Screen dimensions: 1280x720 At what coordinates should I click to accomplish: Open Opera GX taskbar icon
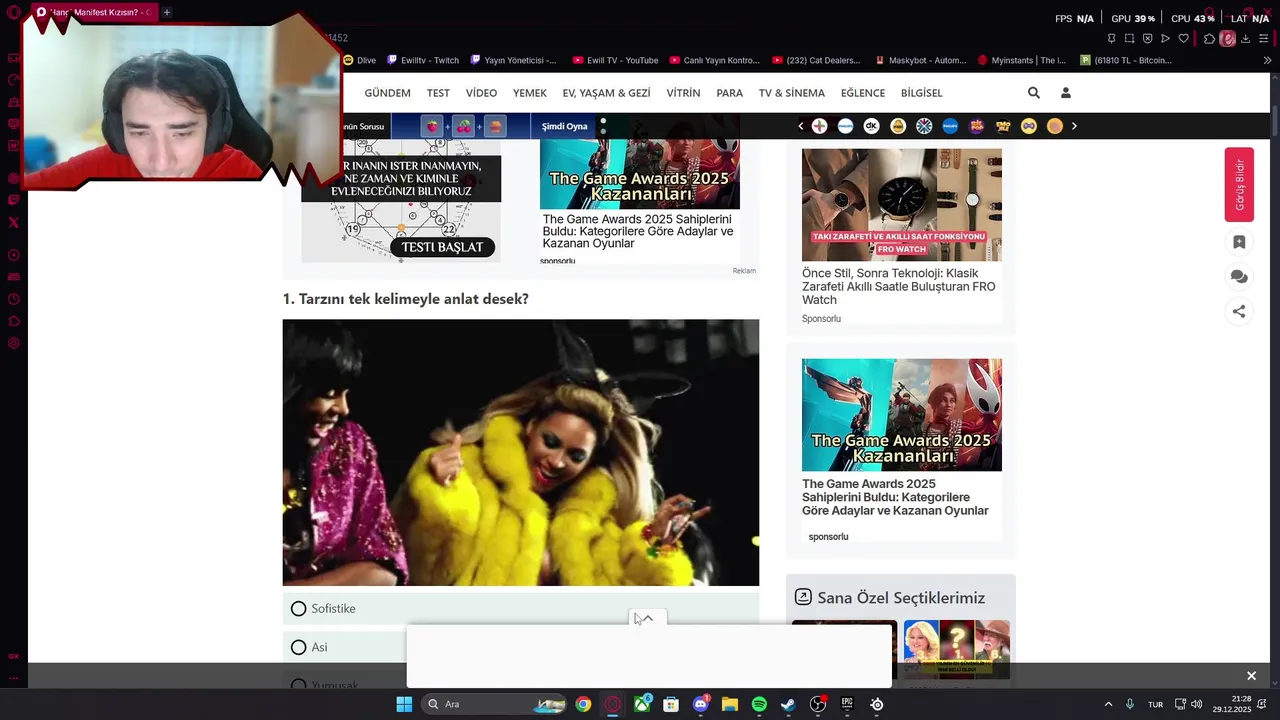point(613,704)
